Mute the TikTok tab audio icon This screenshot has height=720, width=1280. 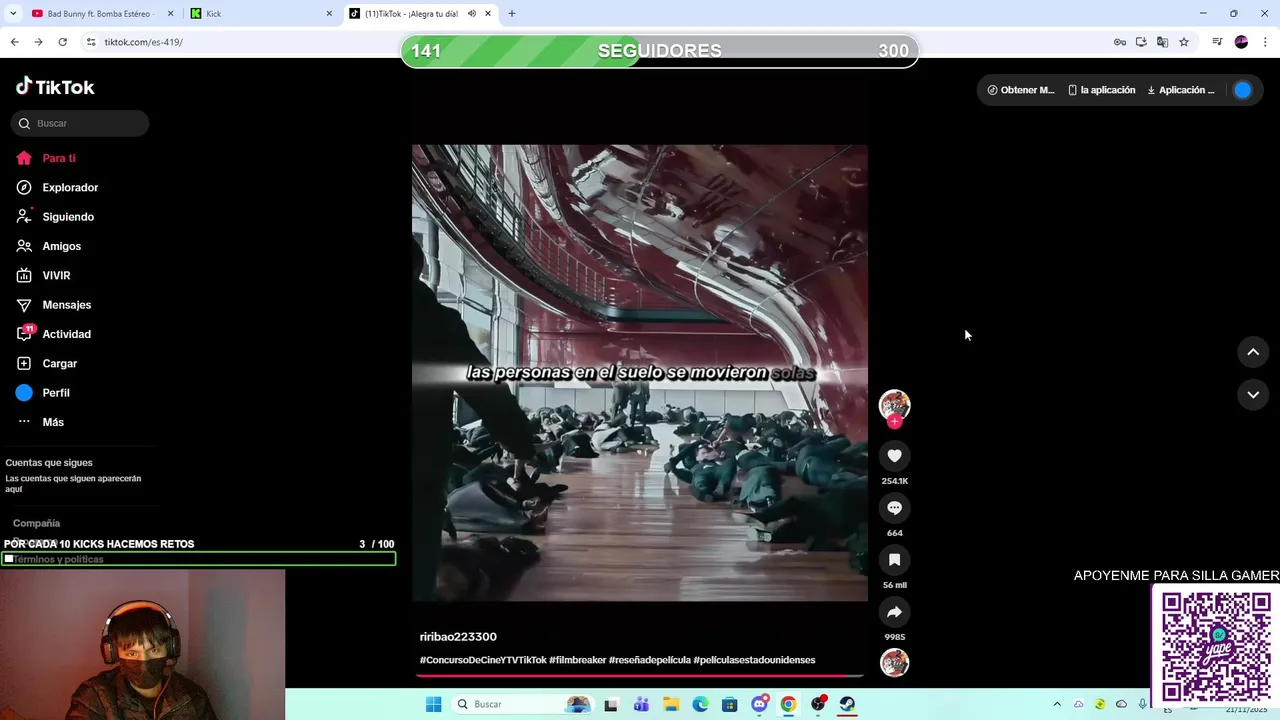(x=472, y=14)
